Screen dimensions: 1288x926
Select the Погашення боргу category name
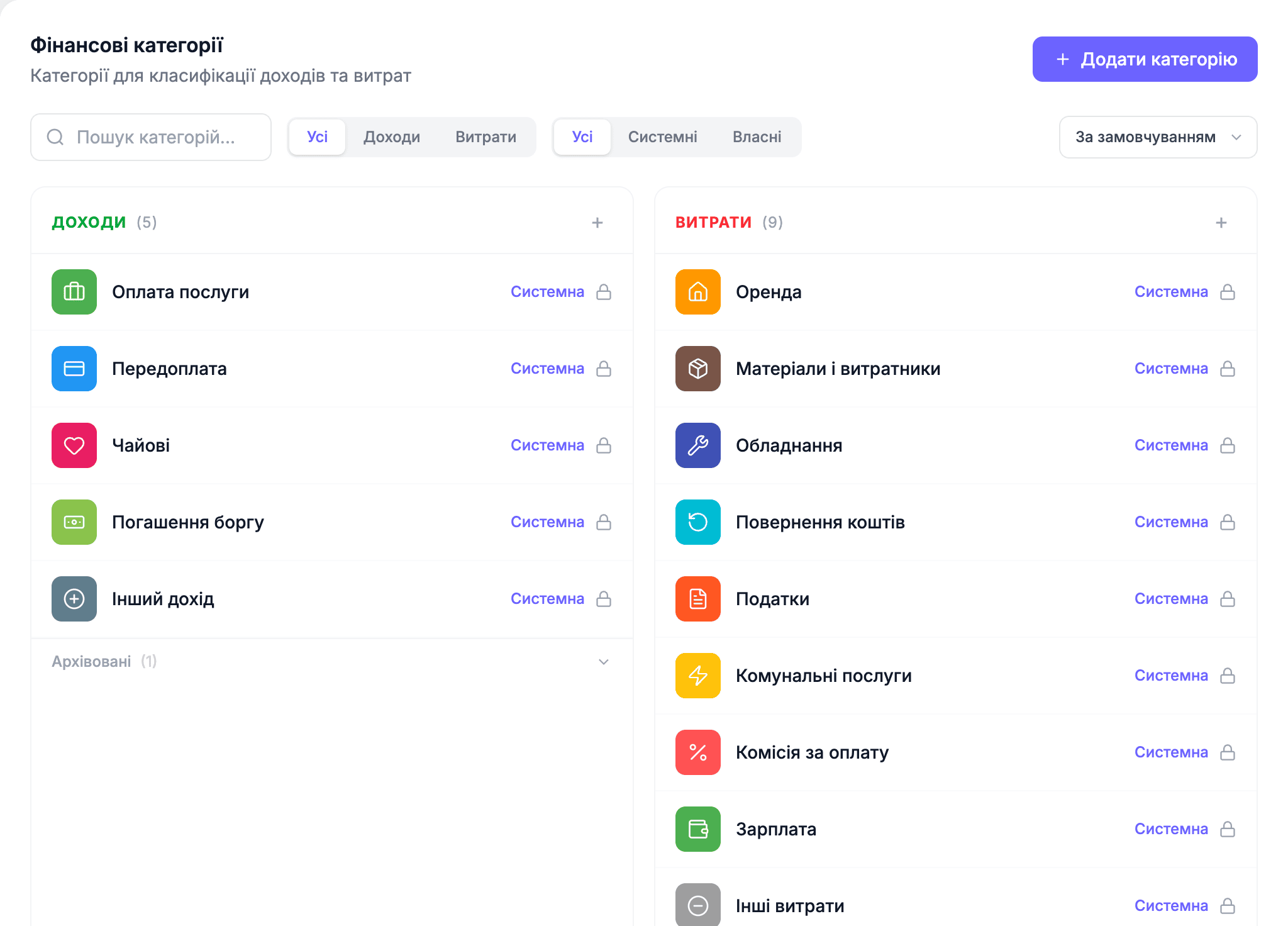188,522
